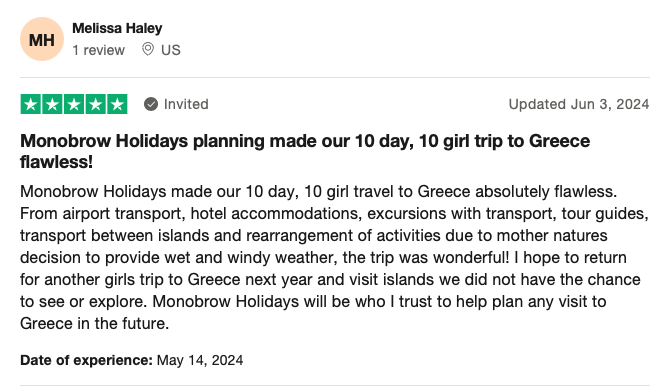Click the location pin icon
Image resolution: width=668 pixels, height=390 pixels.
point(148,49)
